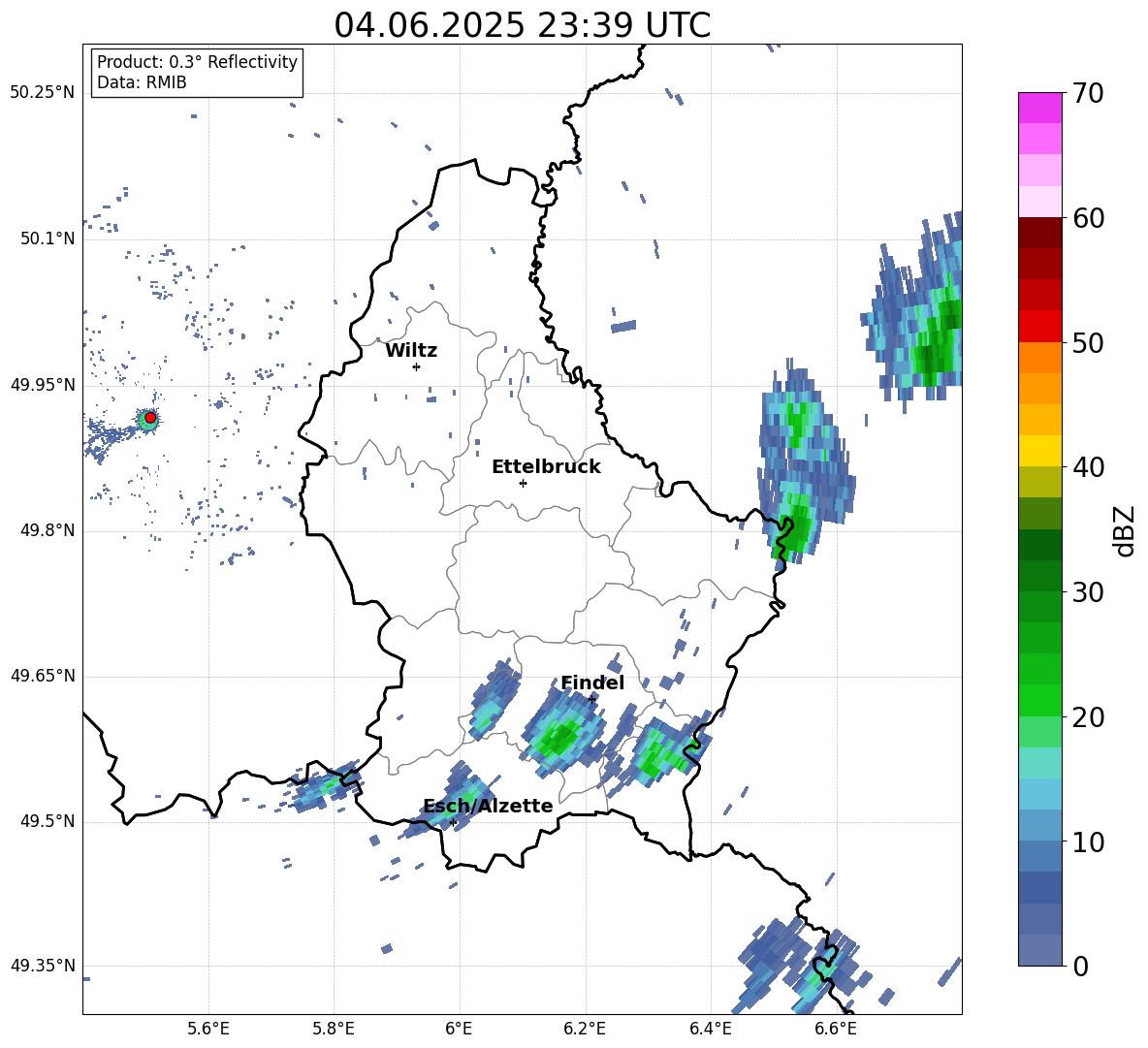
Task: Click the colorbar tick label 10
Action: (1088, 842)
